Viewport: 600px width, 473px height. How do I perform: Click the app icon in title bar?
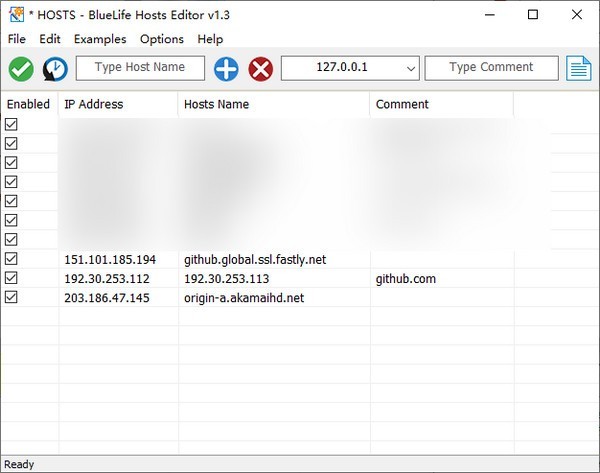[x=16, y=15]
